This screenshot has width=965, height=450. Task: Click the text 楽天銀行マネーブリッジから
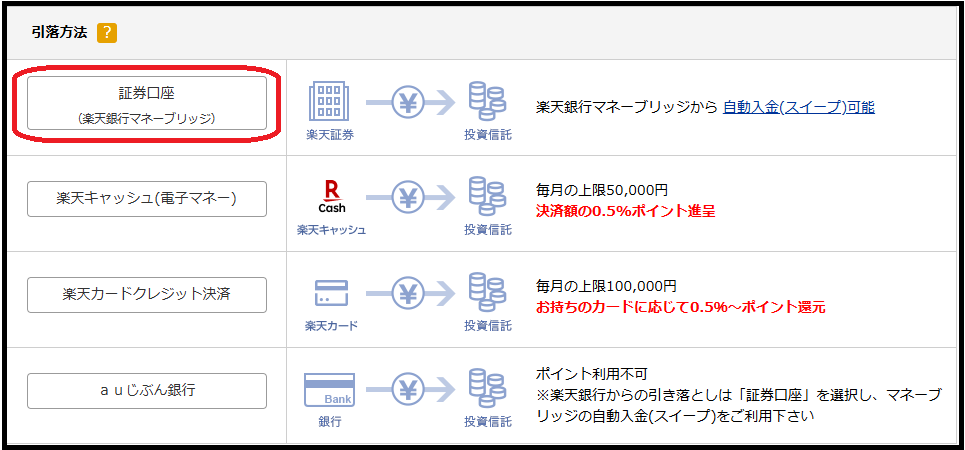(627, 107)
